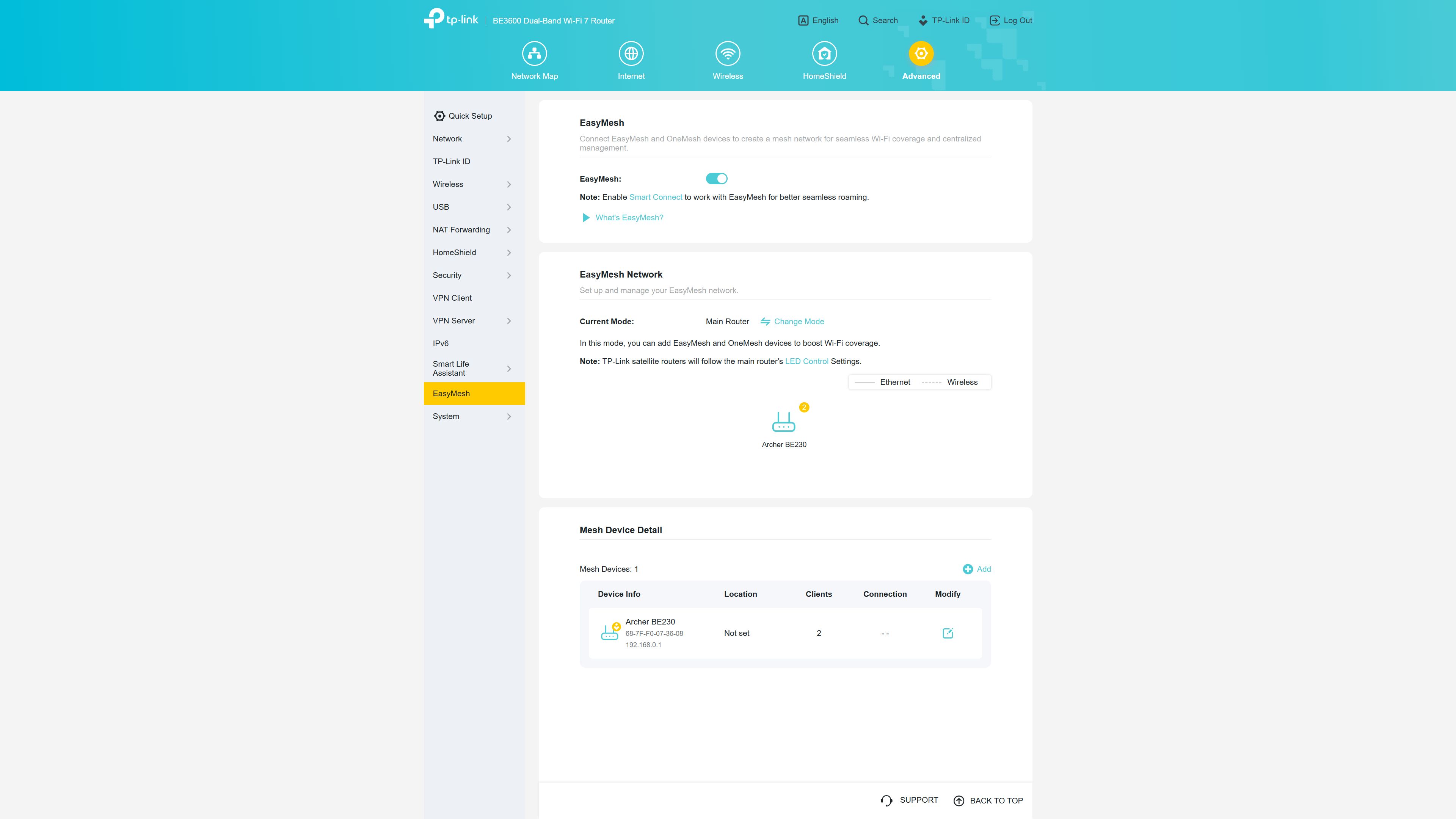Screen dimensions: 1456x819
Task: Click the SUPPORT footer button
Action: 909,800
